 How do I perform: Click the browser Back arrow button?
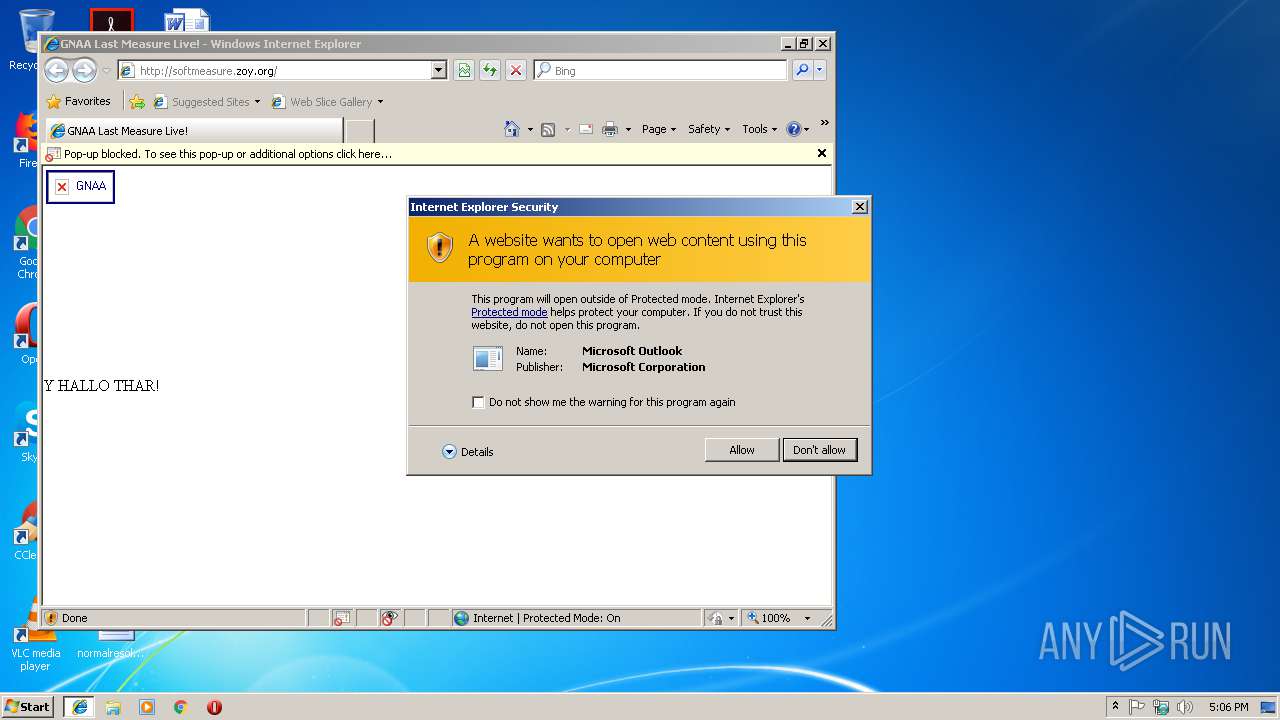tap(57, 70)
